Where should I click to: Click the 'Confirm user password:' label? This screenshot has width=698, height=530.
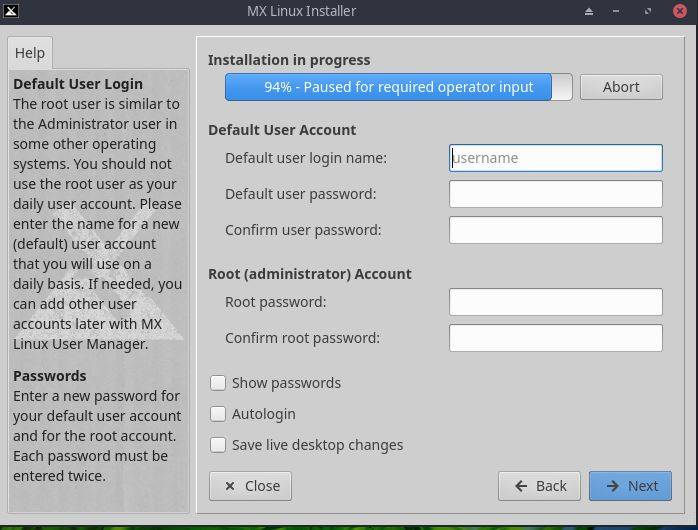pyautogui.click(x=303, y=230)
